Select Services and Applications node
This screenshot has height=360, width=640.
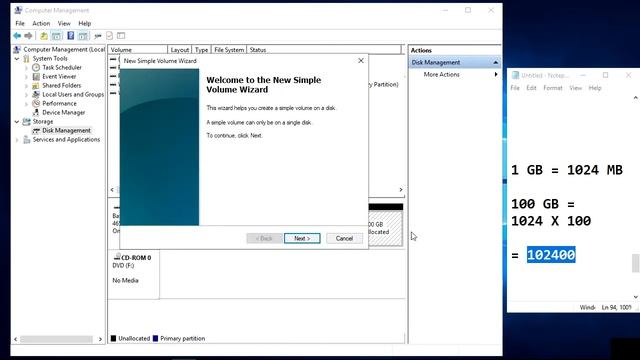pyautogui.click(x=66, y=139)
